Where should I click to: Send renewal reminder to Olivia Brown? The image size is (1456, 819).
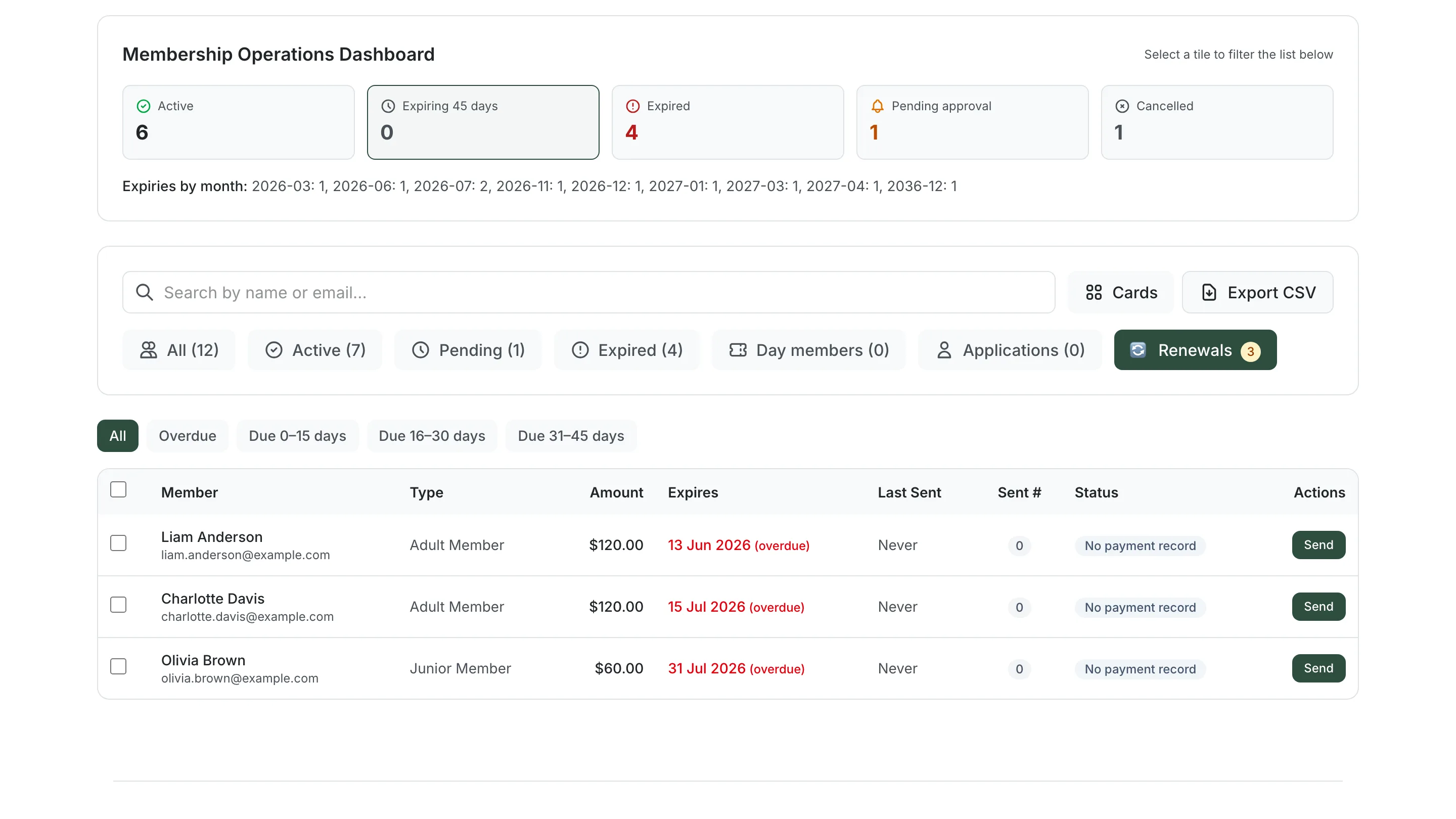(1318, 668)
